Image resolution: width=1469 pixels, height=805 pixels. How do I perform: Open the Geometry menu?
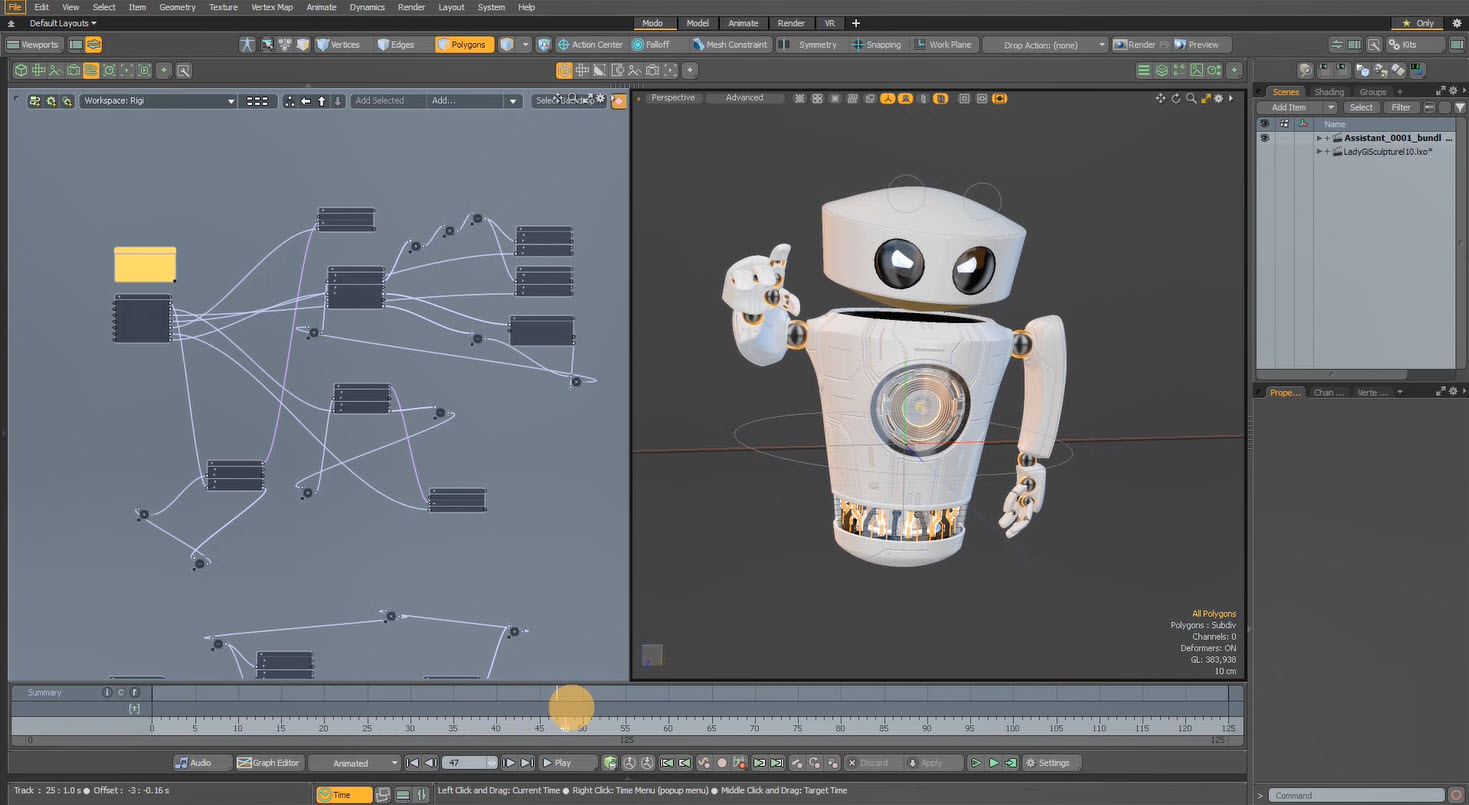[x=177, y=7]
